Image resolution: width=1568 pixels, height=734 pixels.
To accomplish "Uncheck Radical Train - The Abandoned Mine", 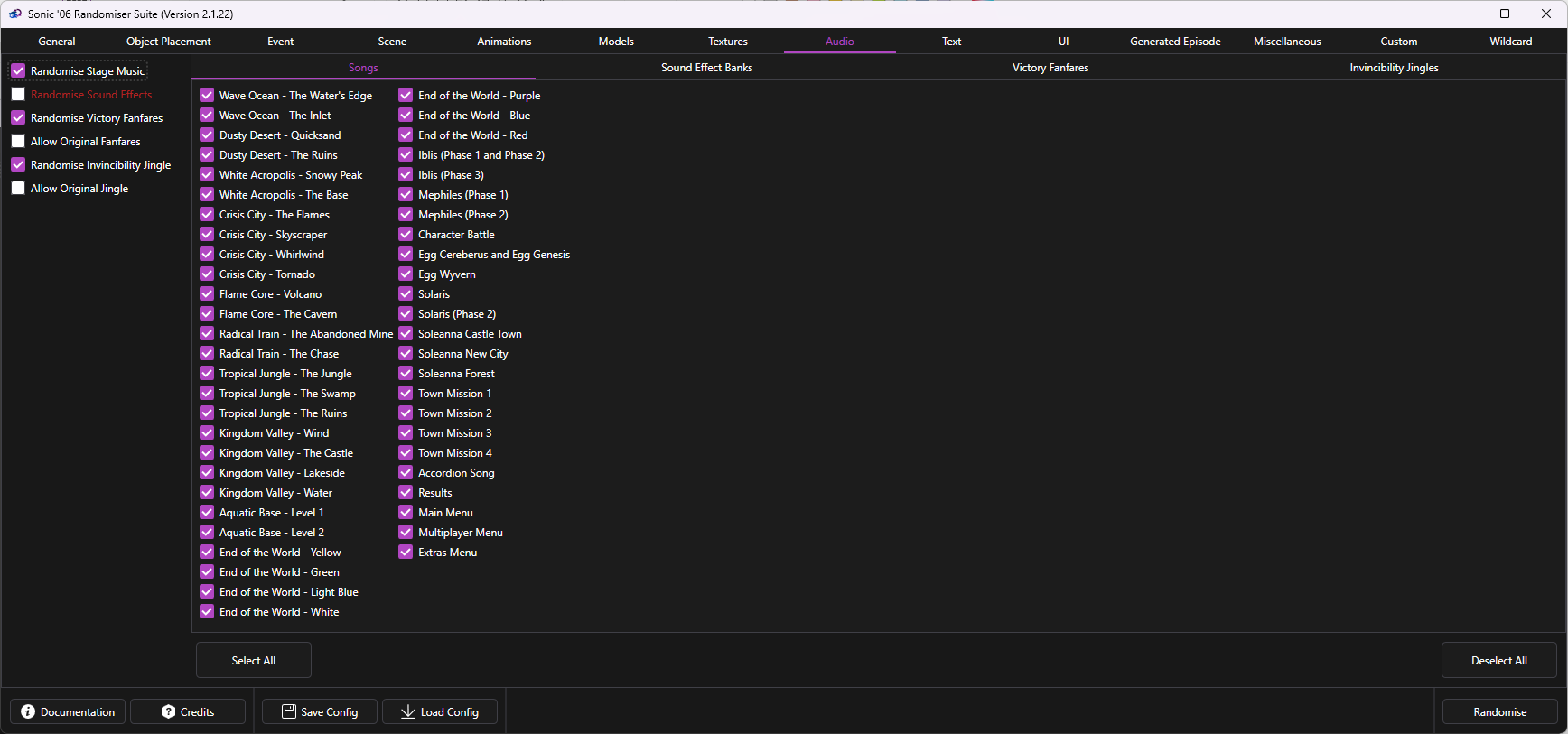I will tap(207, 333).
